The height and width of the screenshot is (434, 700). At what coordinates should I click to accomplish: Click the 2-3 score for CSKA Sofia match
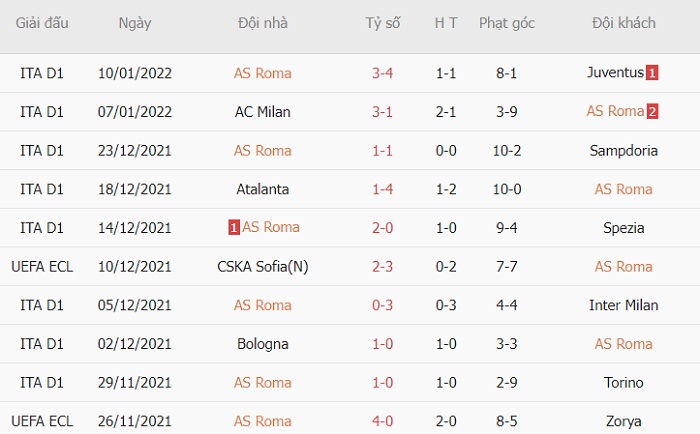tap(383, 267)
